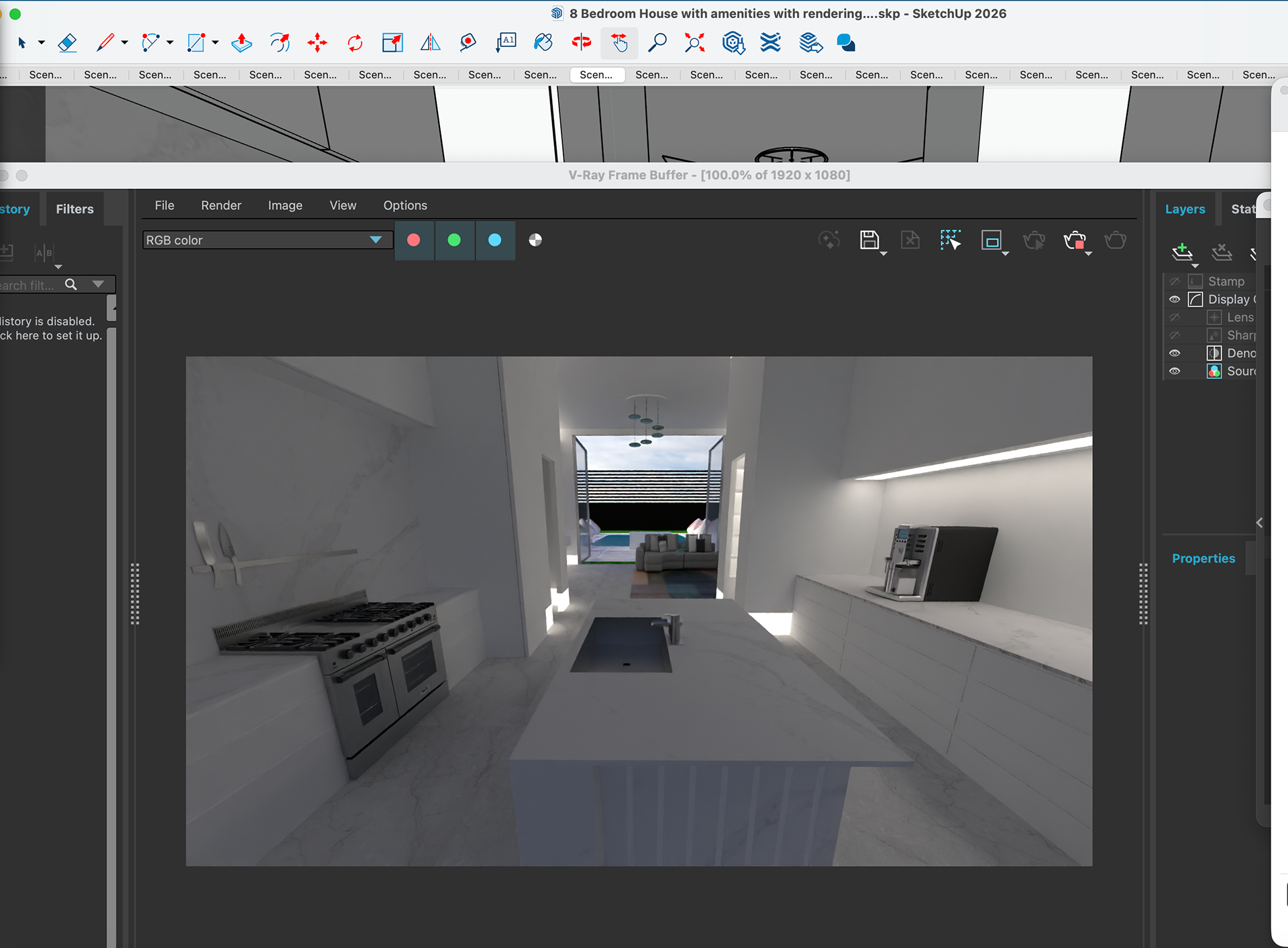Open the Pencil tool dropdown arrow
The image size is (1288, 948).
coord(125,43)
